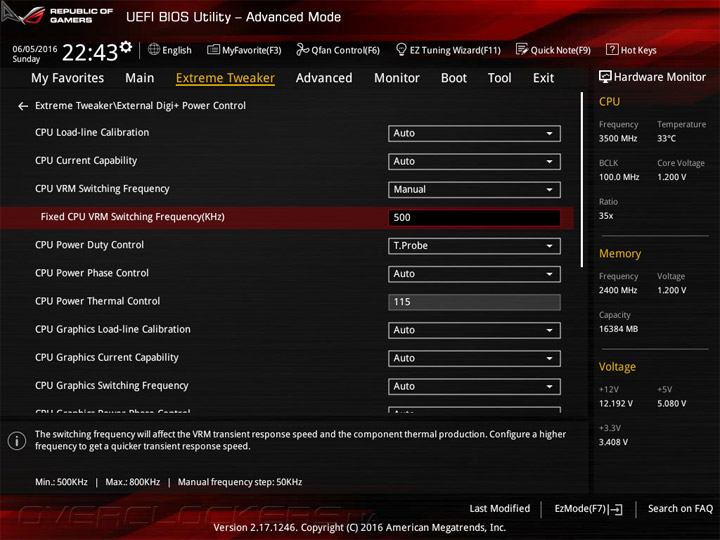Image resolution: width=720 pixels, height=540 pixels.
Task: Click the memory capacity 16384 MB value
Action: pyautogui.click(x=619, y=329)
